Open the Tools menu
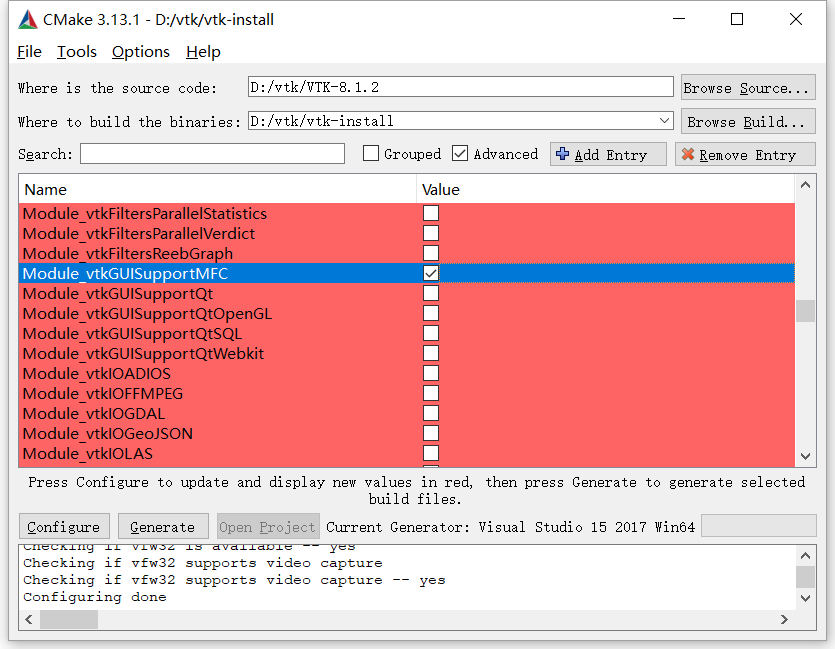Screen dimensions: 835x649 76,51
